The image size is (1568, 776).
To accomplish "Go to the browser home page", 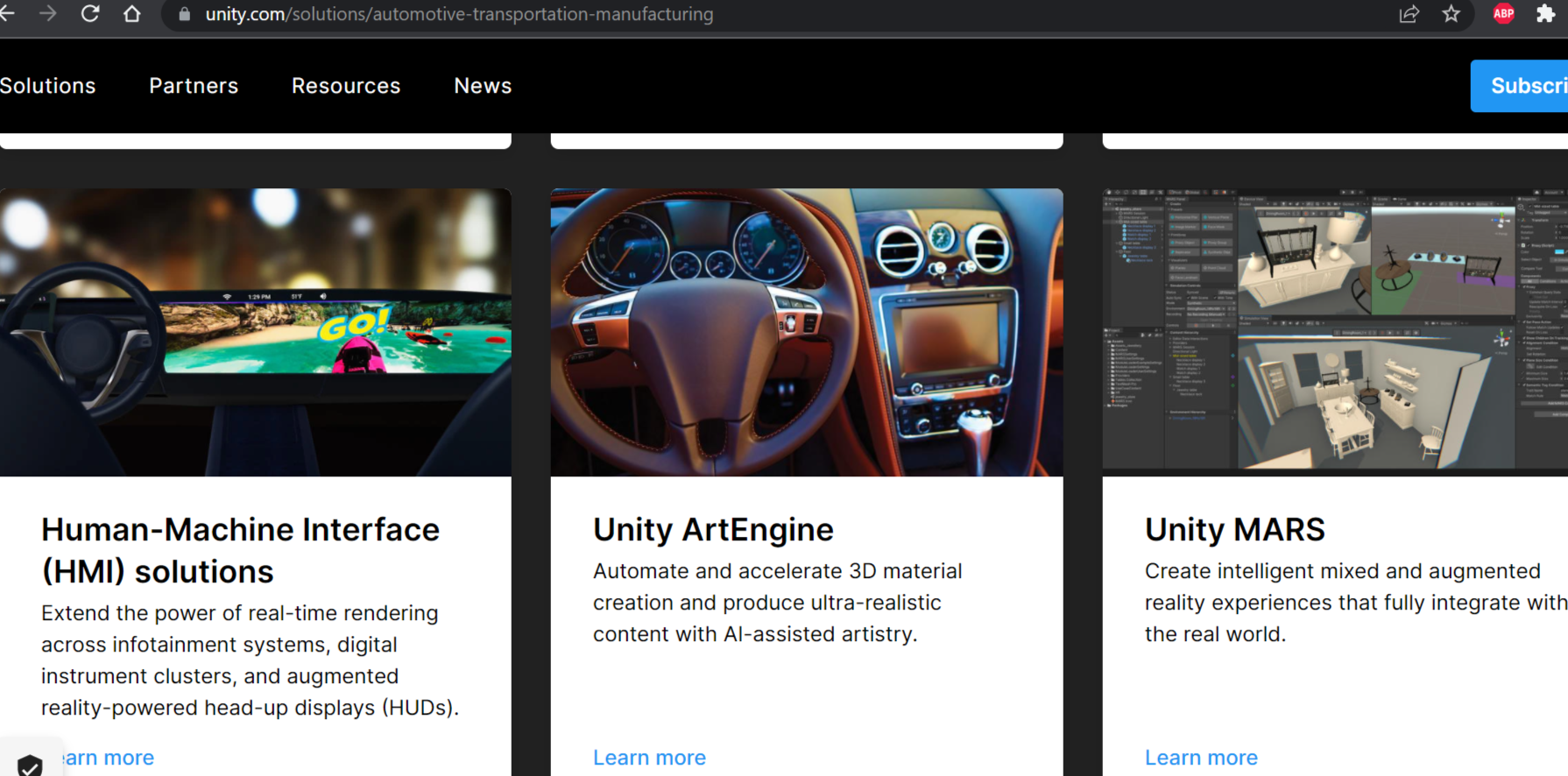I will (132, 14).
